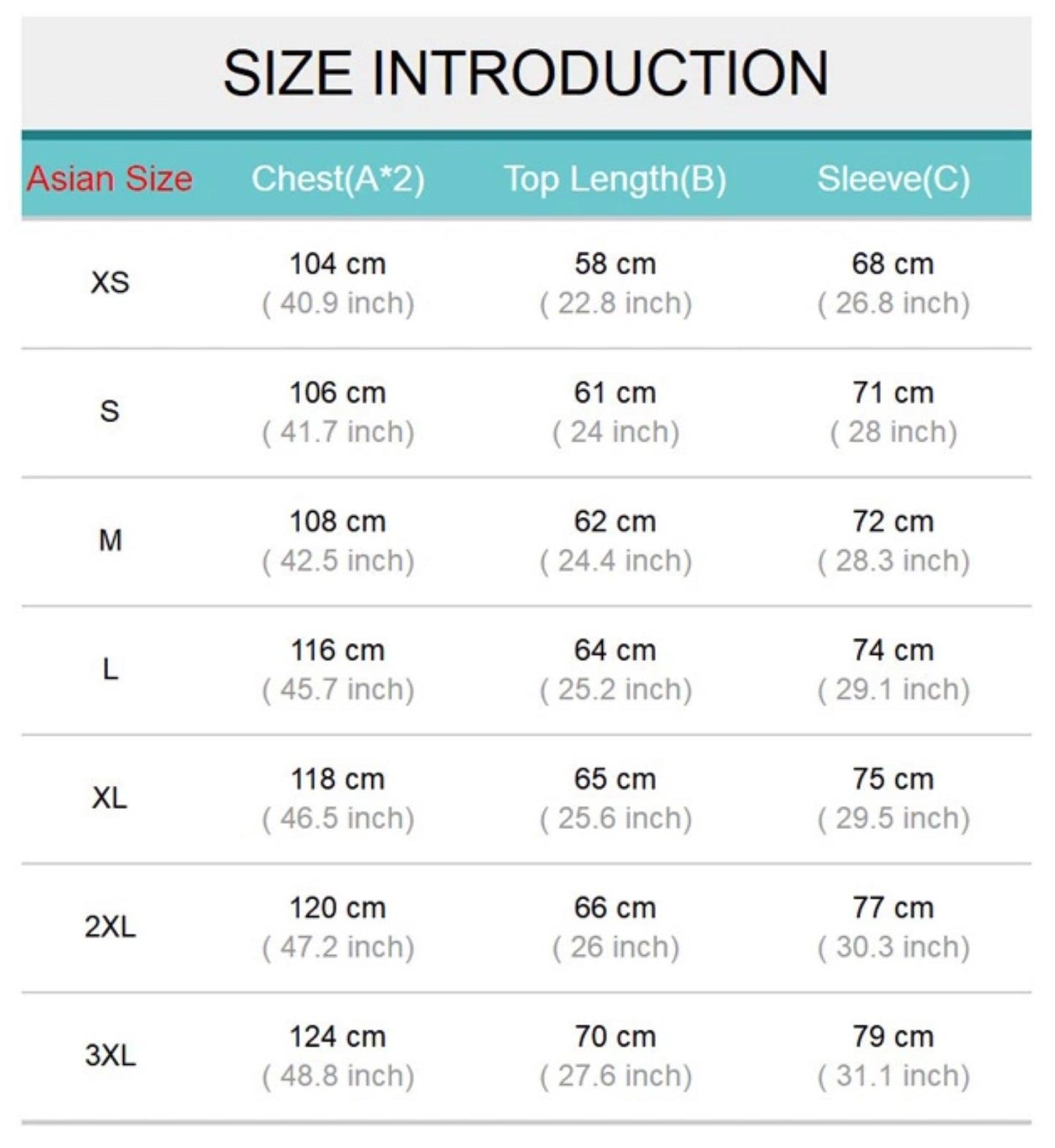This screenshot has height=1148, width=1055.
Task: Click the 72 cm sleeve value
Action: point(893,521)
